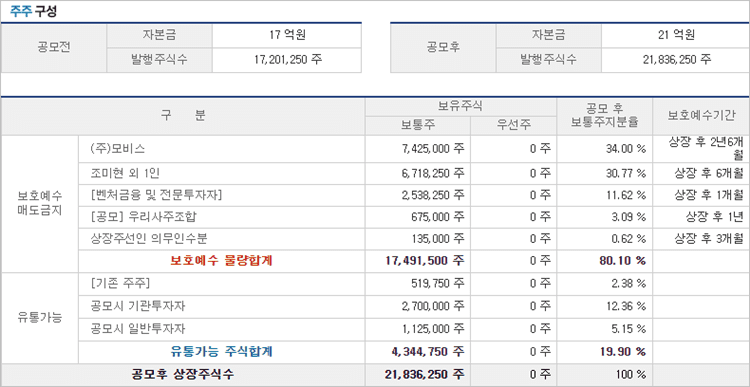Select the 유통가능 group cell
Screen dimensions: 750x387
tap(40, 318)
